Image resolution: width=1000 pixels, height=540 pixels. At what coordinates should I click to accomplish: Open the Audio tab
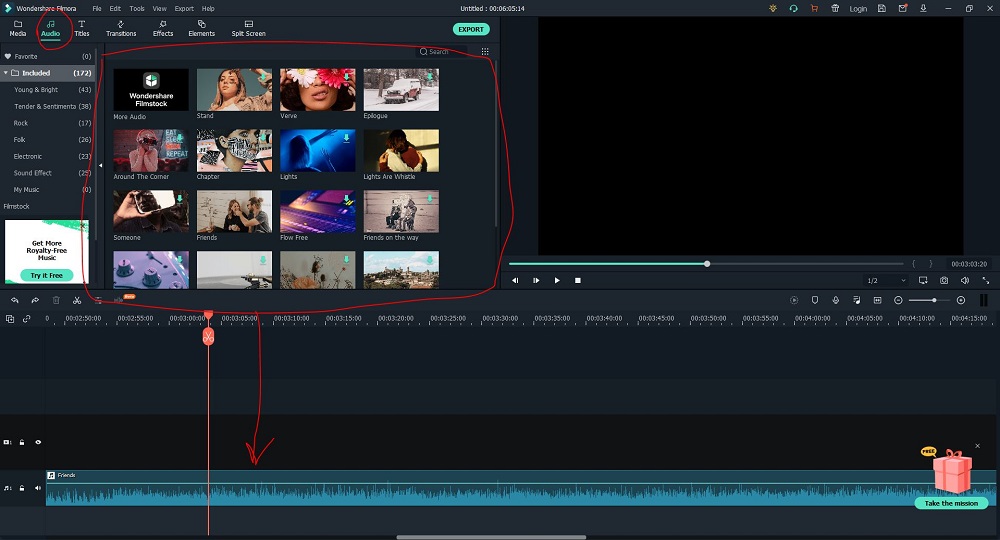click(50, 29)
